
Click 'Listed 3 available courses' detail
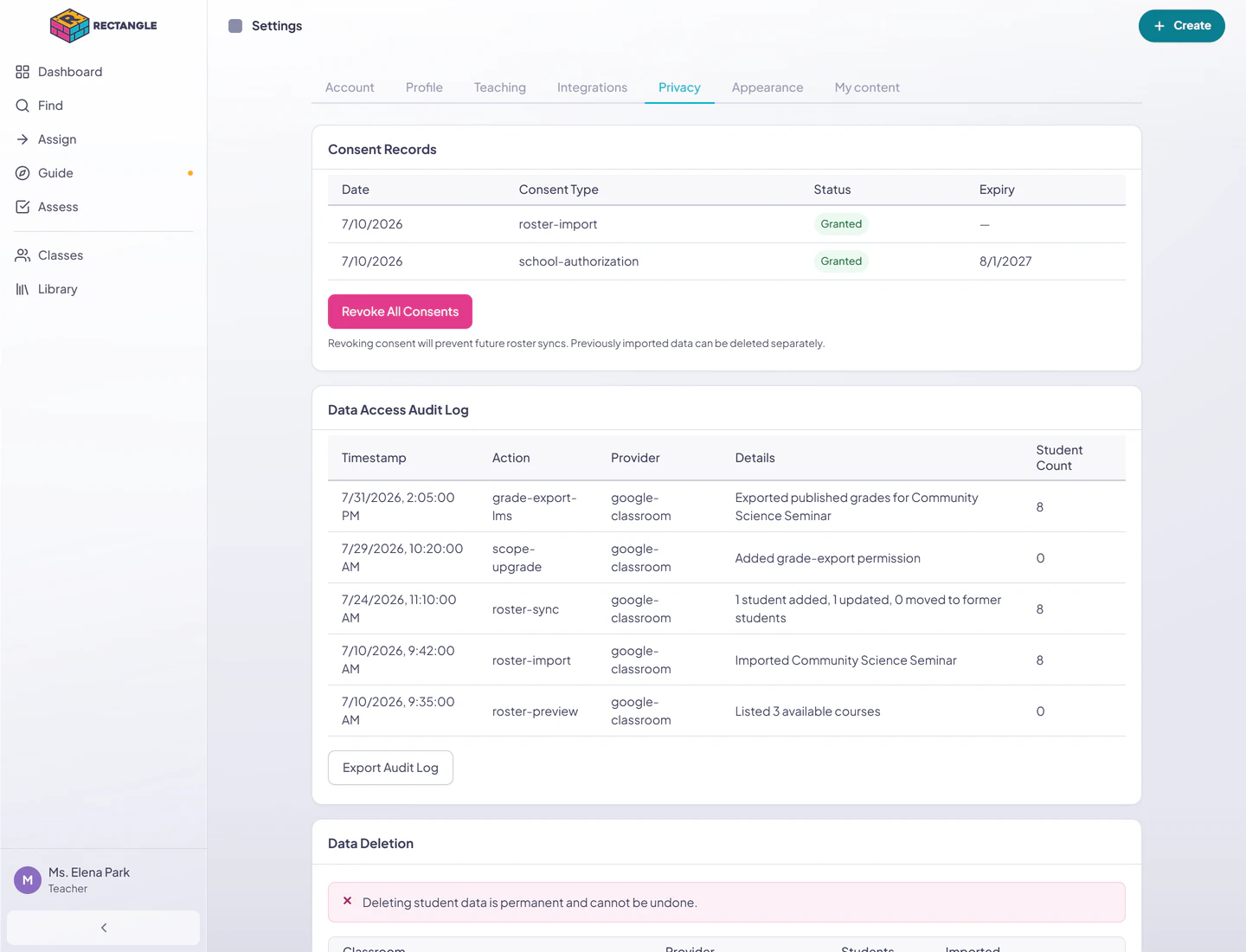808,711
